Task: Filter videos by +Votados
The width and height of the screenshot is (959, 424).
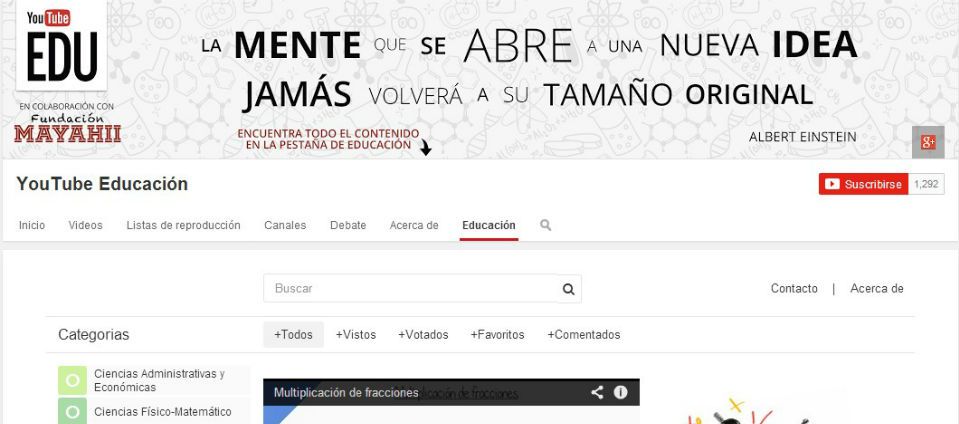Action: click(x=423, y=335)
